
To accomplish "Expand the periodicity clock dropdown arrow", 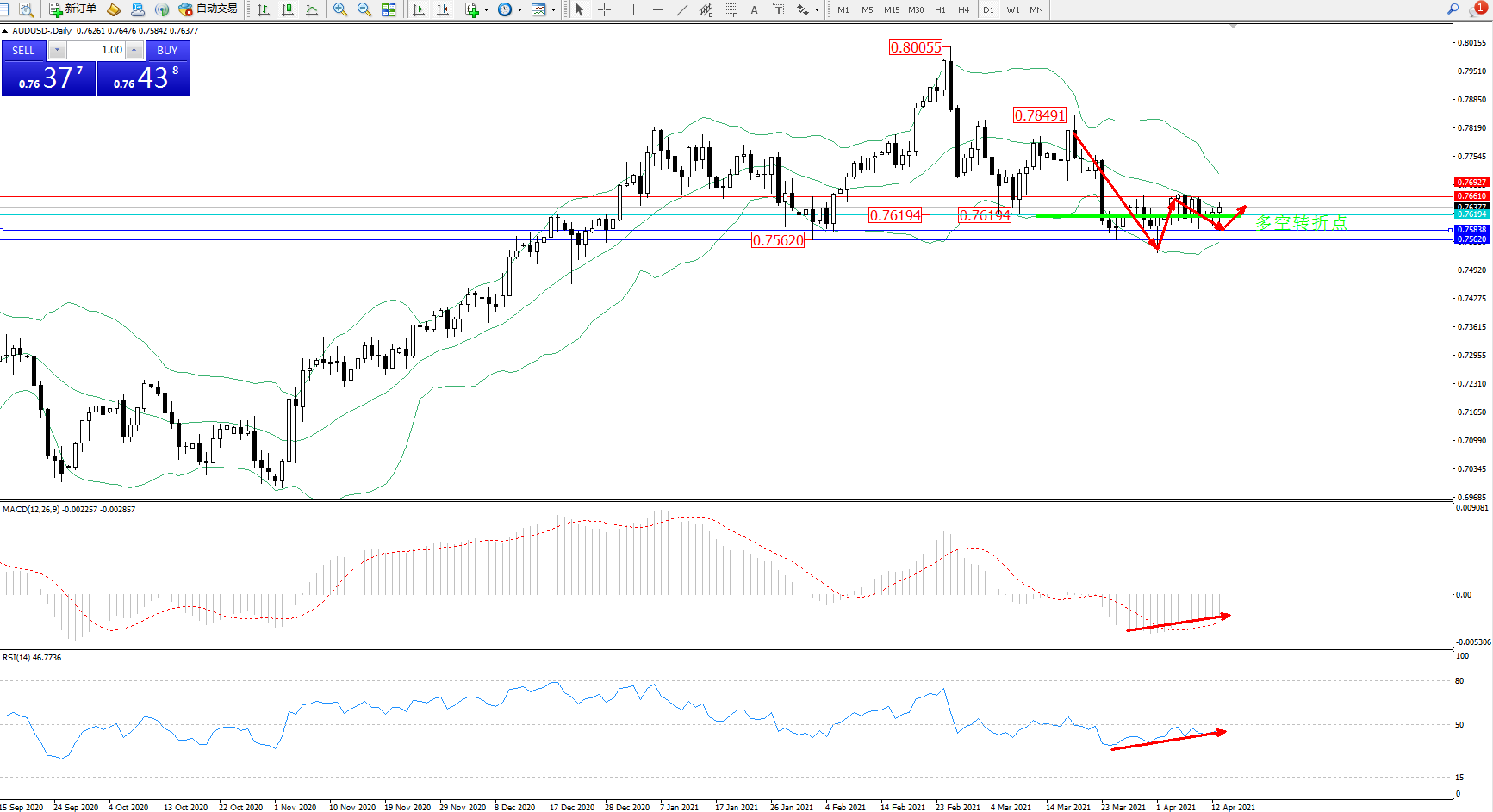I will click(x=519, y=10).
